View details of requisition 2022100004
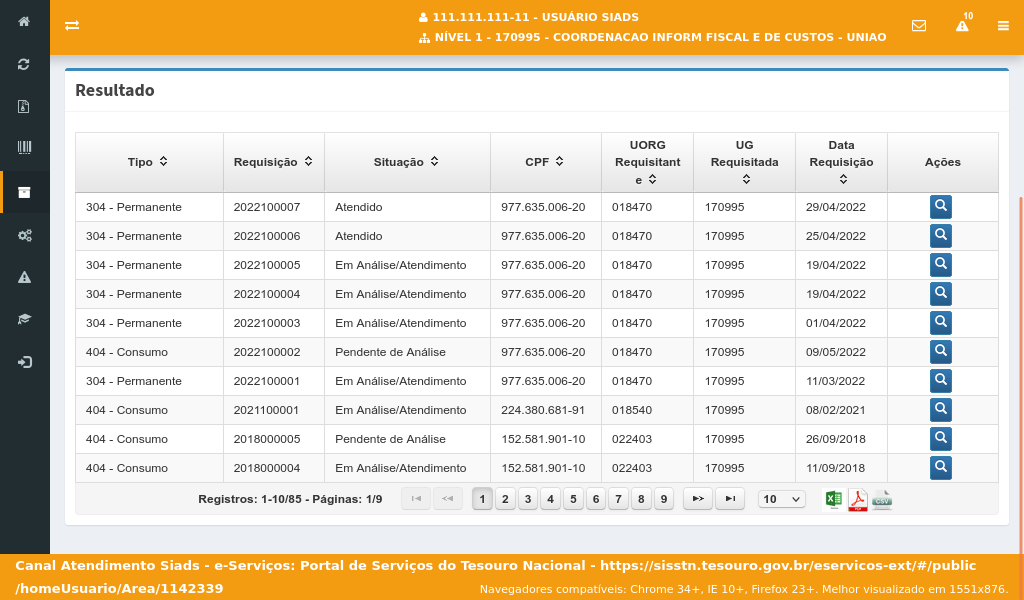 940,294
